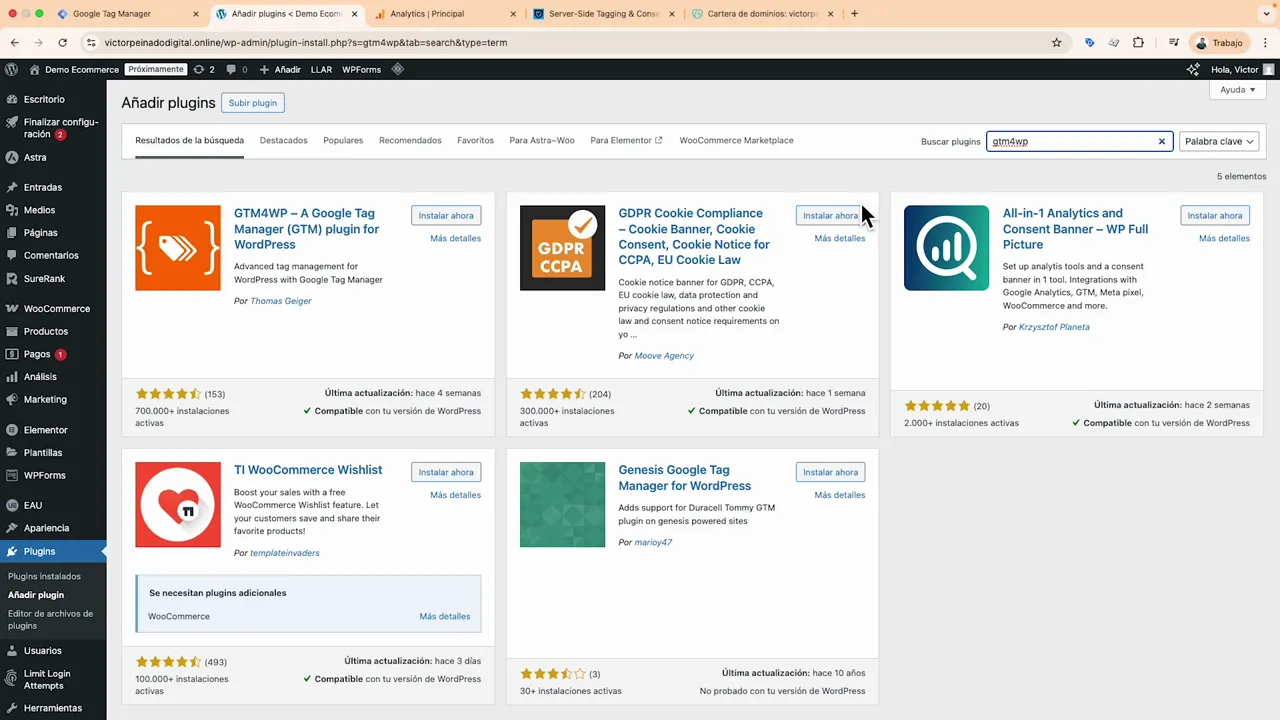1280x720 pixels.
Task: Open comments via the speech bubble icon
Action: 231,69
